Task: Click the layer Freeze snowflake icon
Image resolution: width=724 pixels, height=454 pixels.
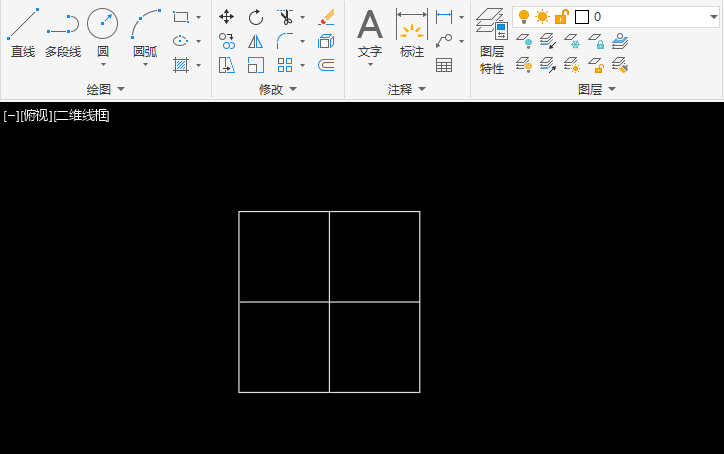Action: click(572, 41)
